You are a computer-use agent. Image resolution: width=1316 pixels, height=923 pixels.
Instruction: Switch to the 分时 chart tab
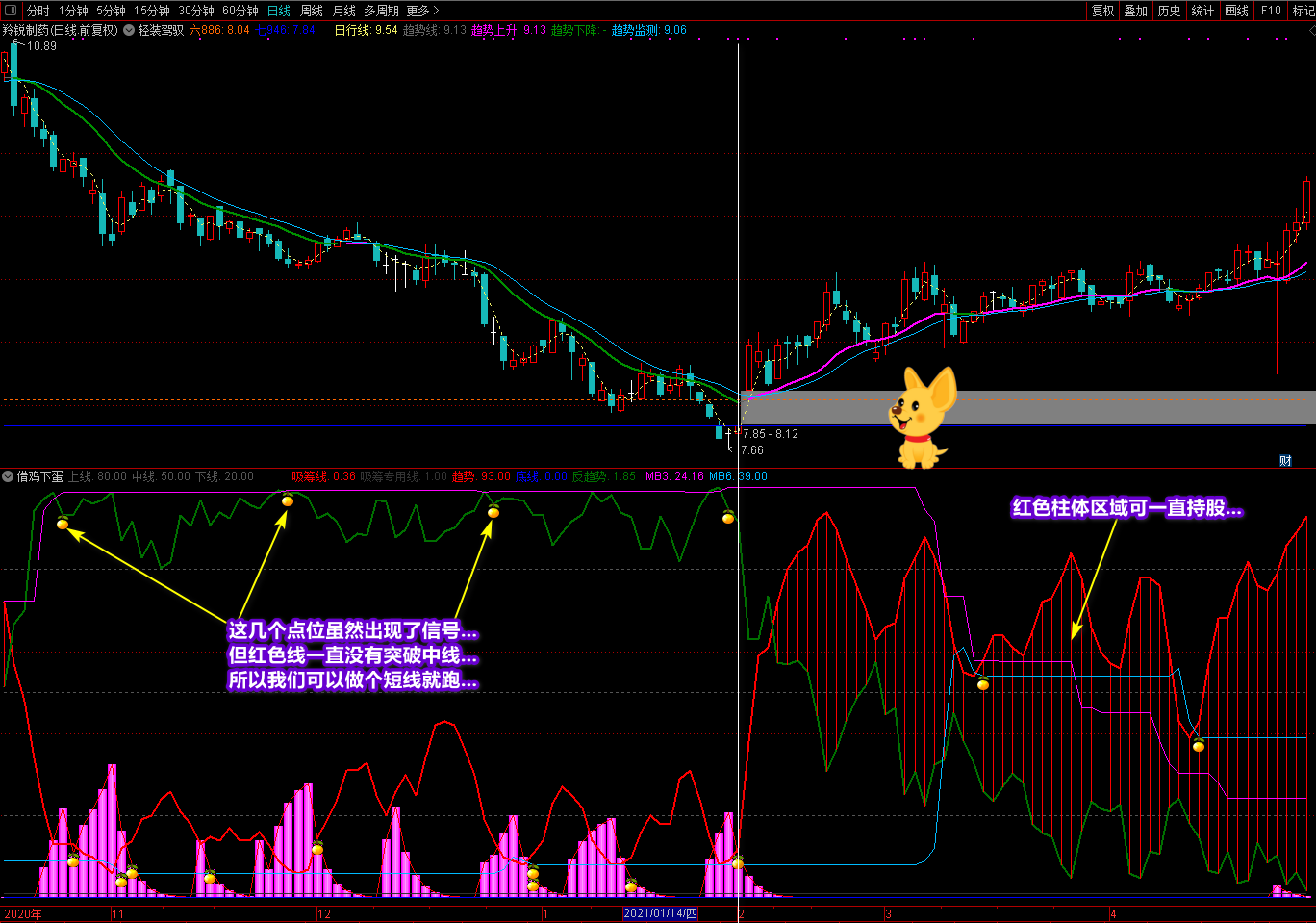point(38,11)
